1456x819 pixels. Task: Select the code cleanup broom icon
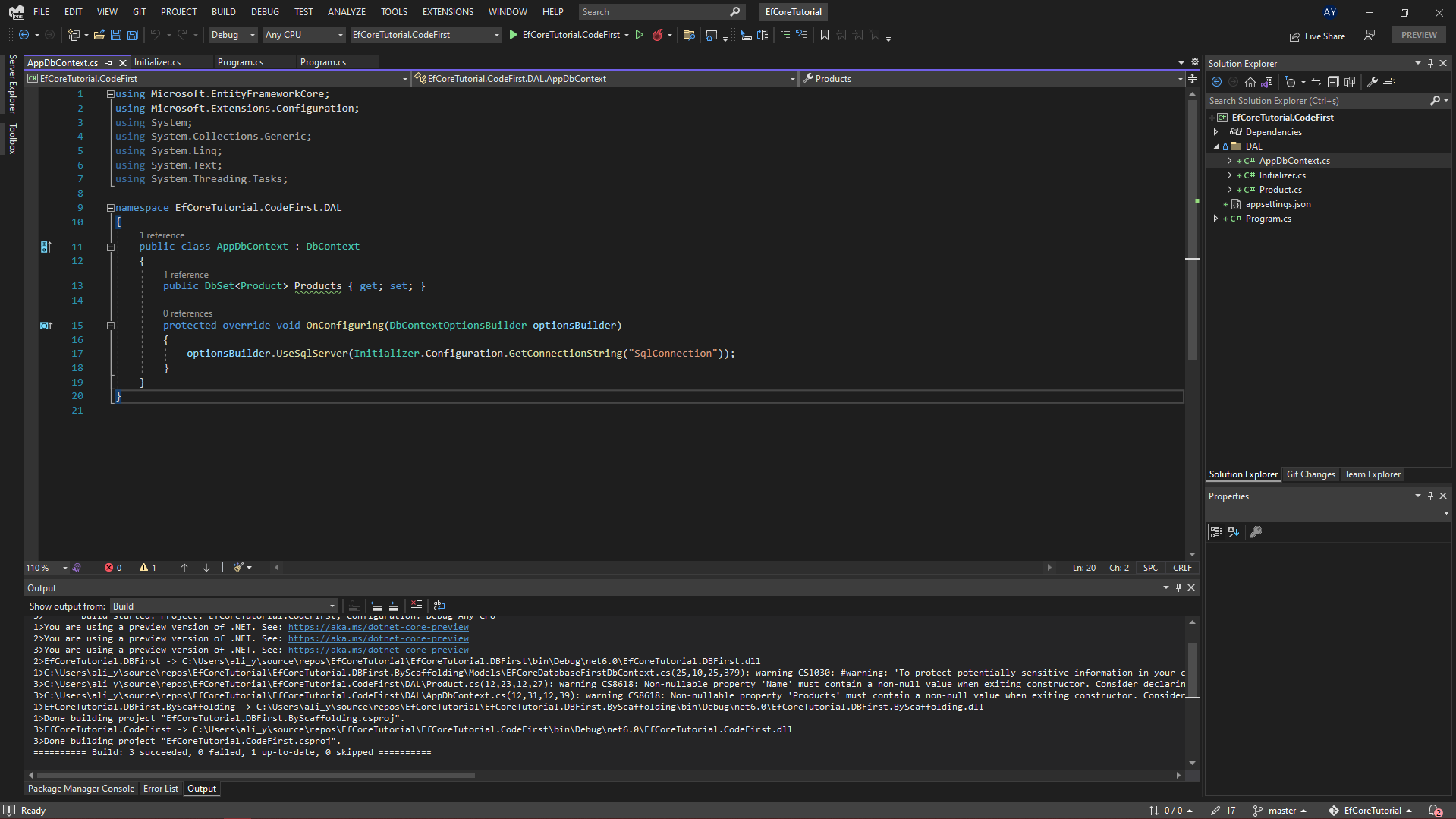(x=238, y=567)
